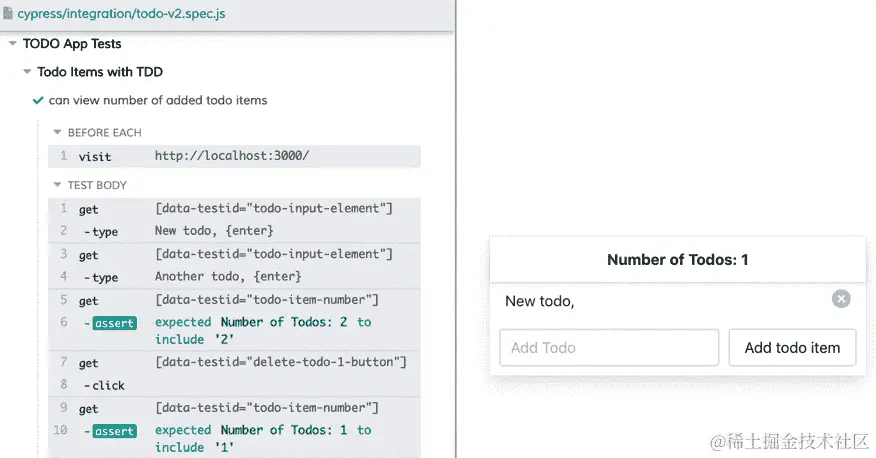Click the 'New todo,' list item text

[x=540, y=301]
